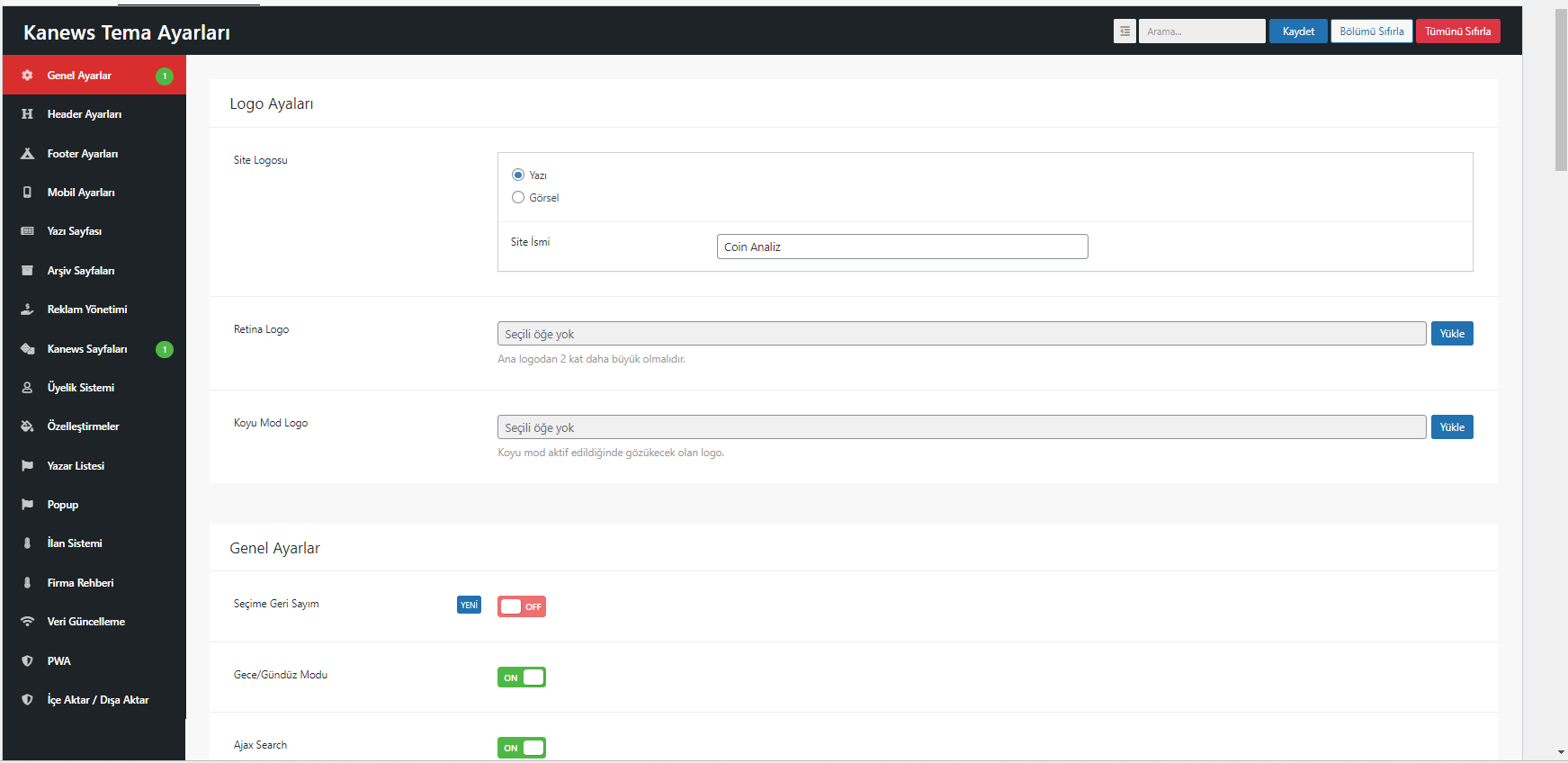Click the scrollbar down arrow

pyautogui.click(x=1561, y=753)
